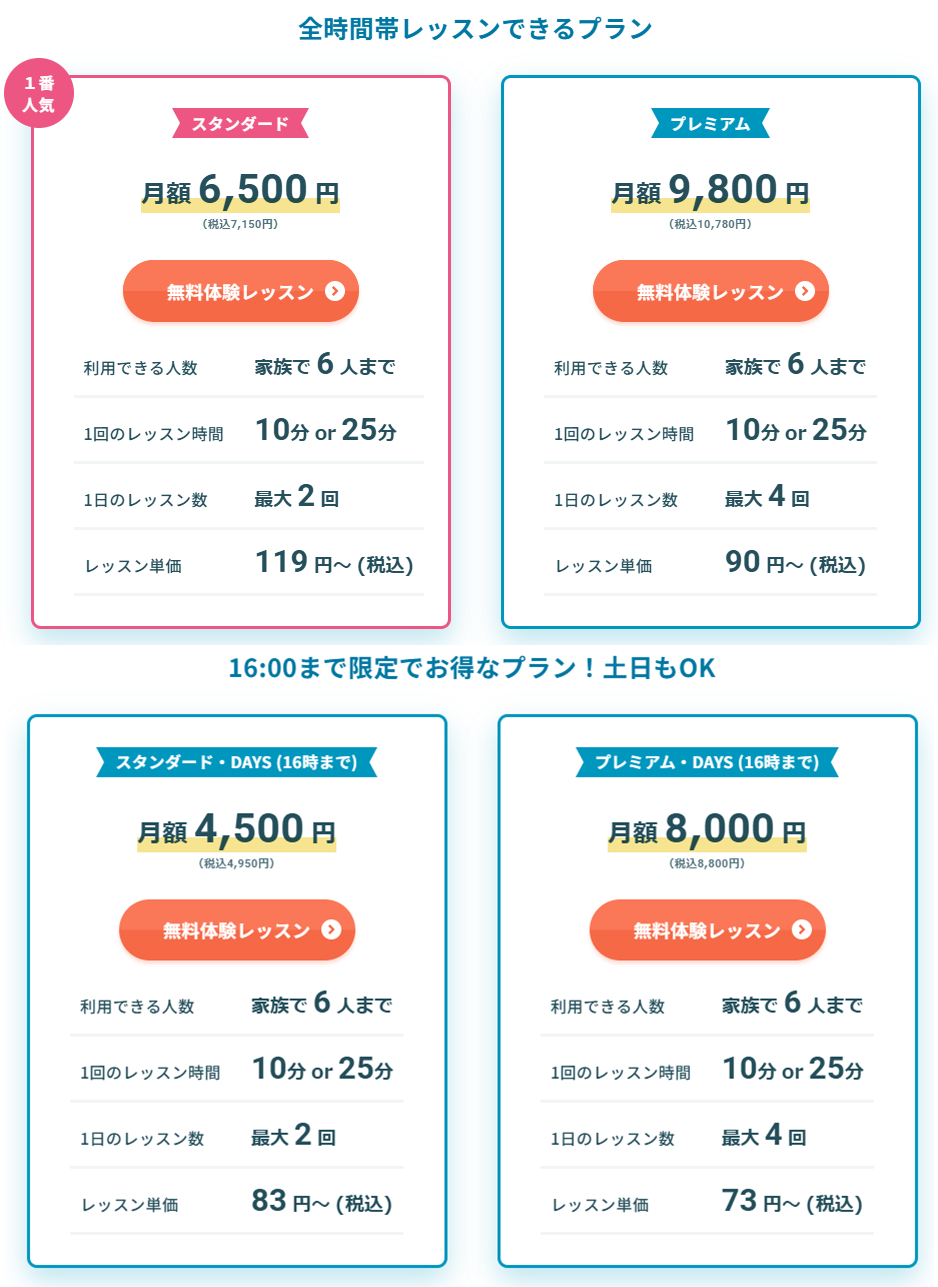
Task: Click the pink 1番人気 badge
Action: 41,91
